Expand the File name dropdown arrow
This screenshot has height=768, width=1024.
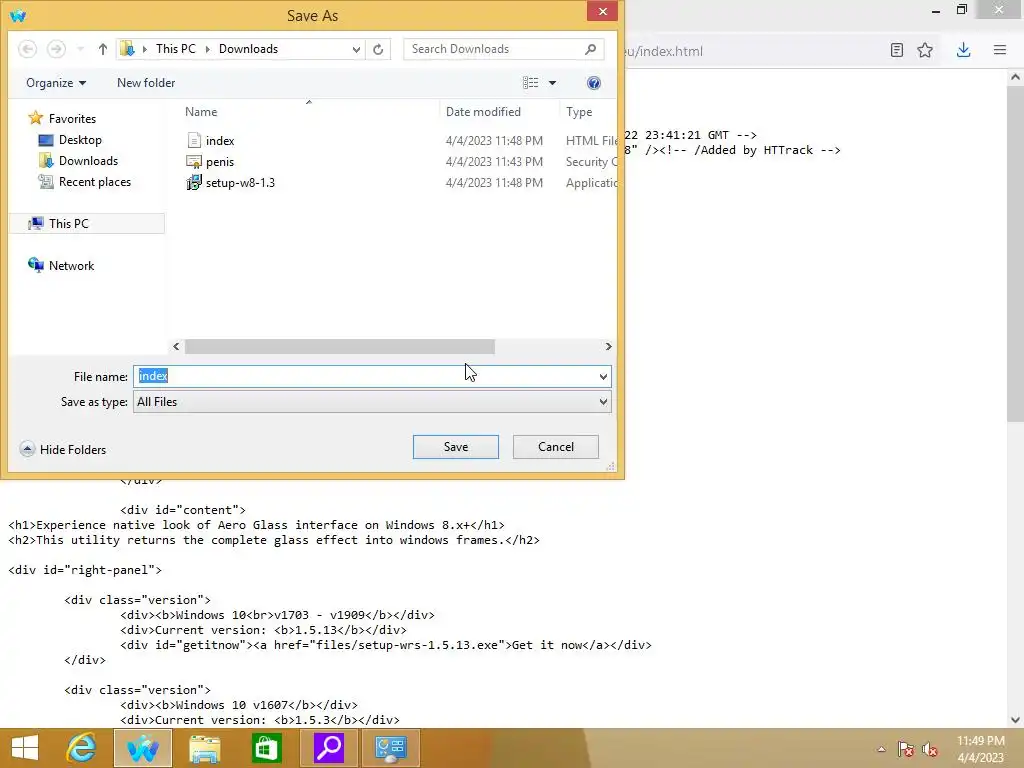tap(603, 377)
